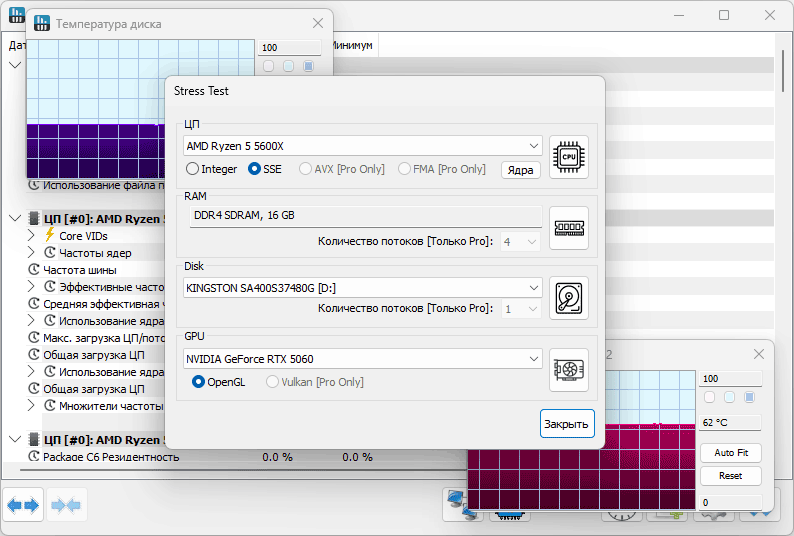Open the NVIDIA GeForce RTX 5060 dropdown
The image size is (794, 536).
coord(363,358)
